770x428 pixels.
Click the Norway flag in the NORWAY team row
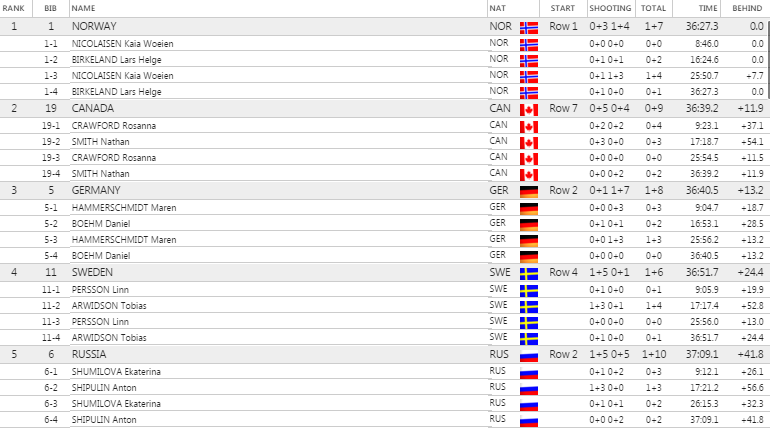coord(528,27)
